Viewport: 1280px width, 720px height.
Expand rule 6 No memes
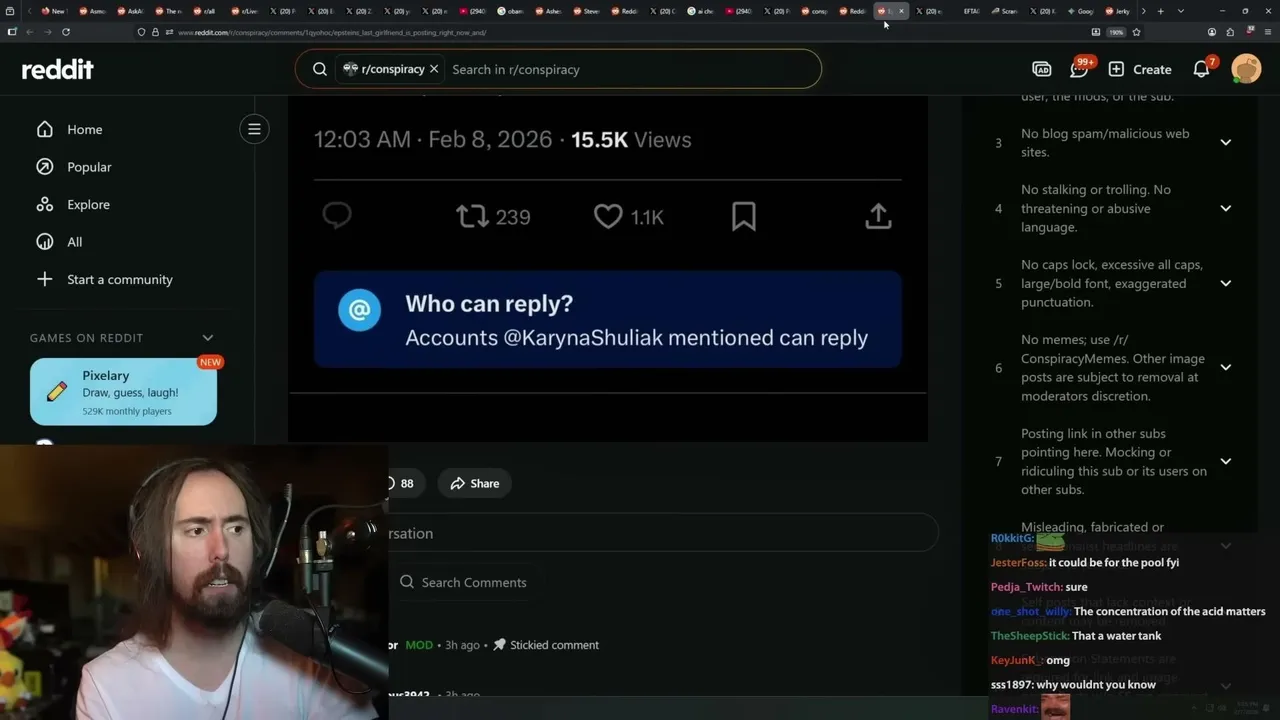(1225, 367)
